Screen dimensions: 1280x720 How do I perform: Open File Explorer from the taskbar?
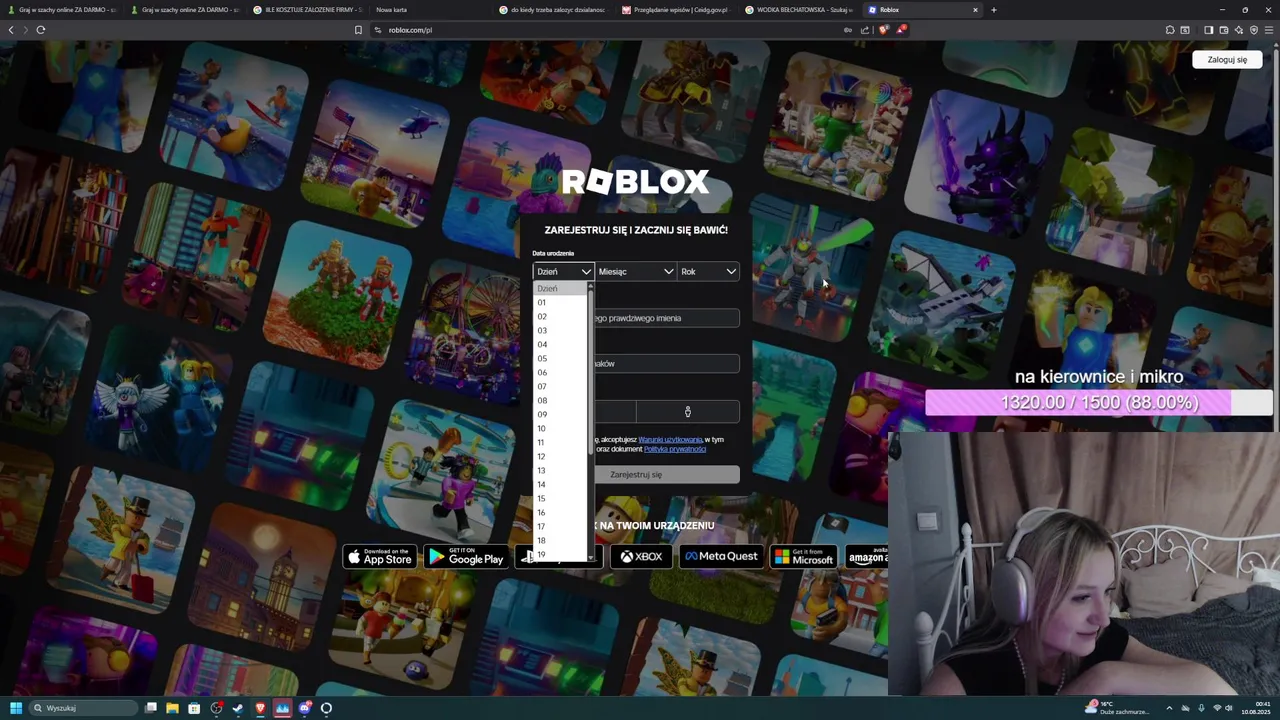pyautogui.click(x=172, y=708)
